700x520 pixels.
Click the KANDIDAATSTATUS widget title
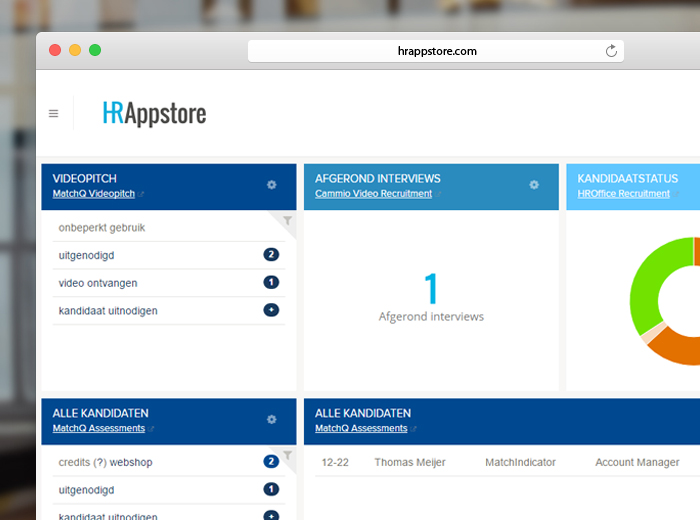pyautogui.click(x=628, y=179)
